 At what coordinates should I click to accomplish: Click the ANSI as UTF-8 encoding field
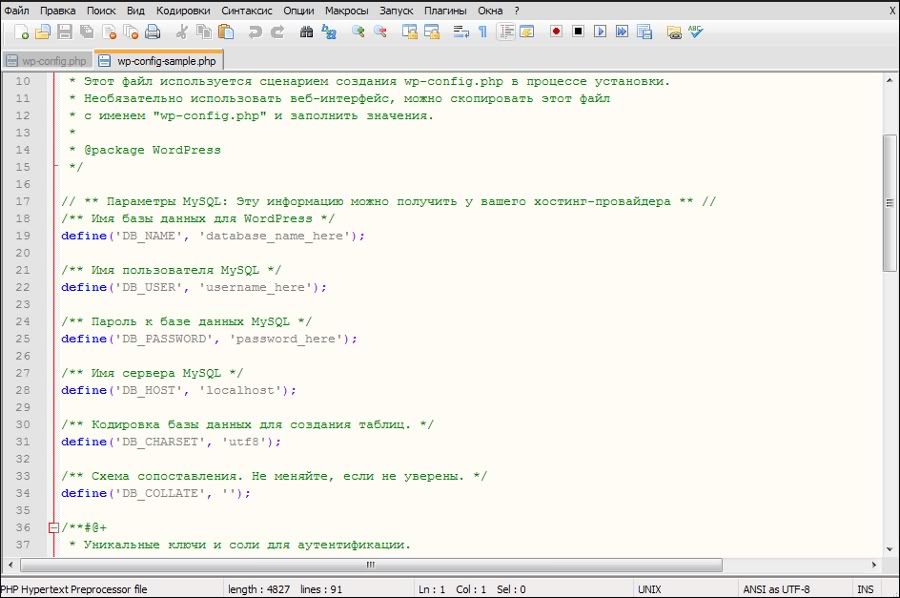pyautogui.click(x=776, y=589)
